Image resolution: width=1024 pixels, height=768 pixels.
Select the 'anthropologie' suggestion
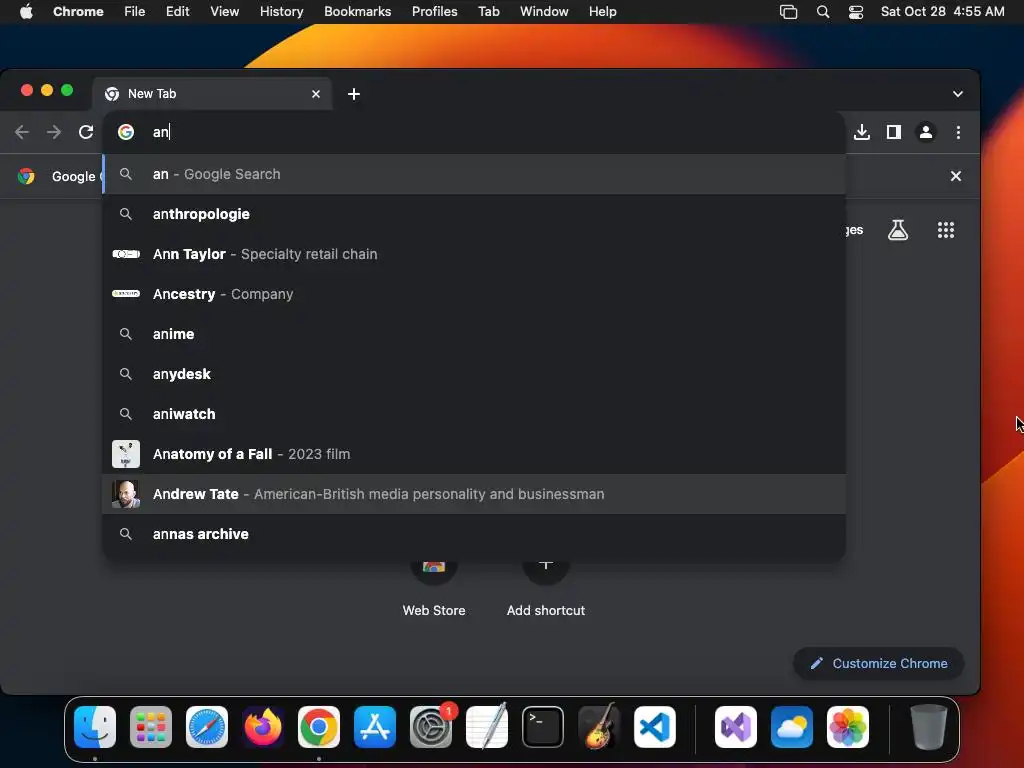[475, 214]
